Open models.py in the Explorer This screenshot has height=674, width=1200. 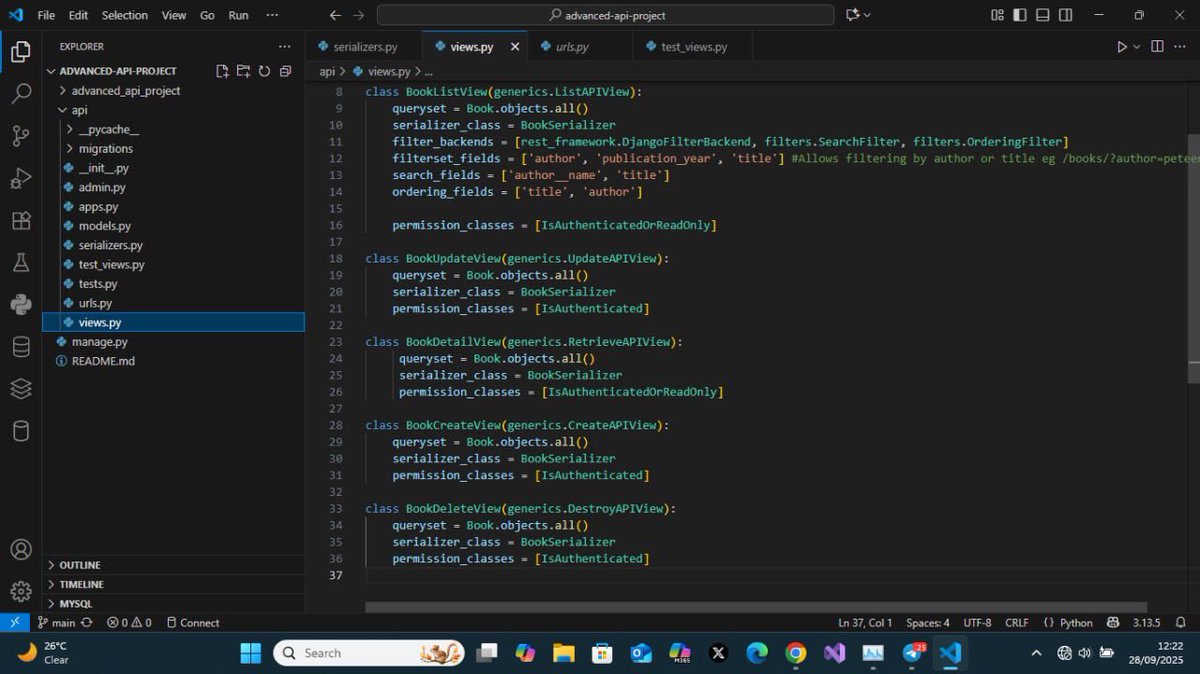[x=105, y=226]
